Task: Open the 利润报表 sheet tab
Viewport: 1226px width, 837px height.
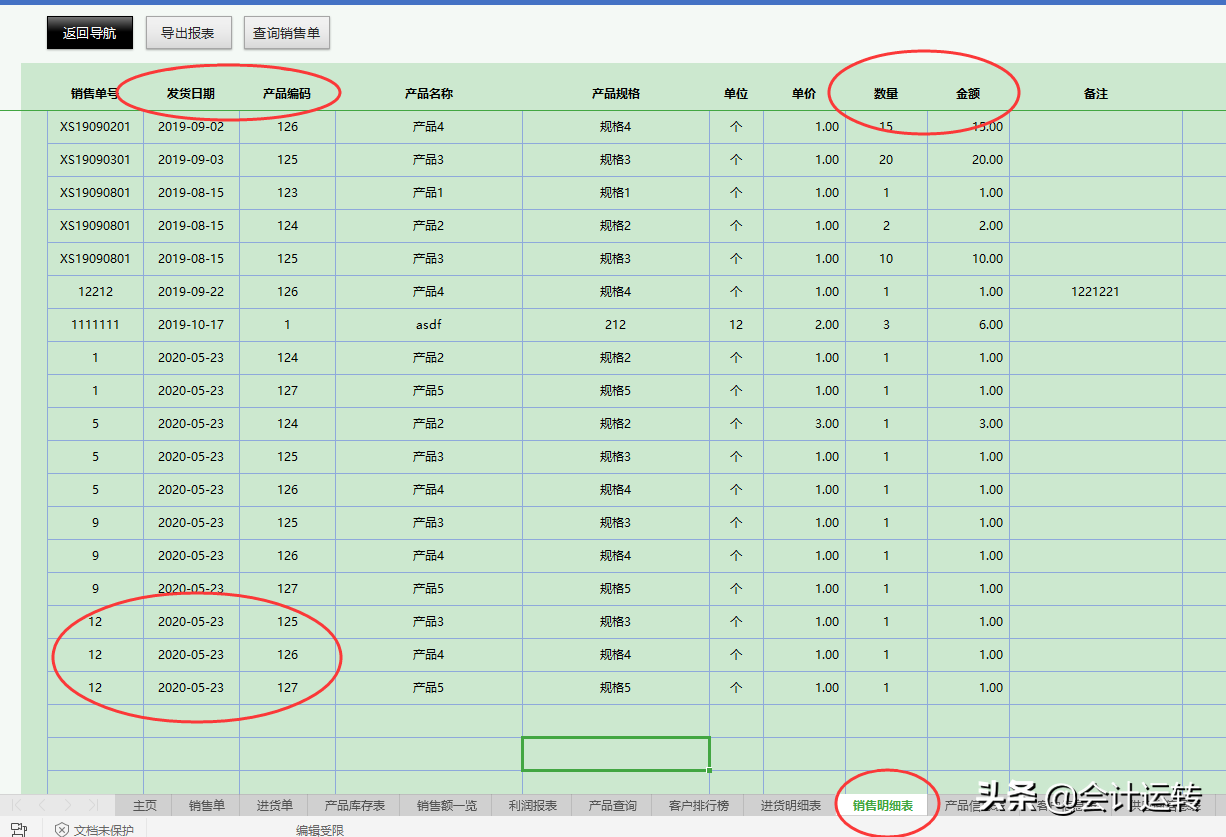Action: click(532, 805)
